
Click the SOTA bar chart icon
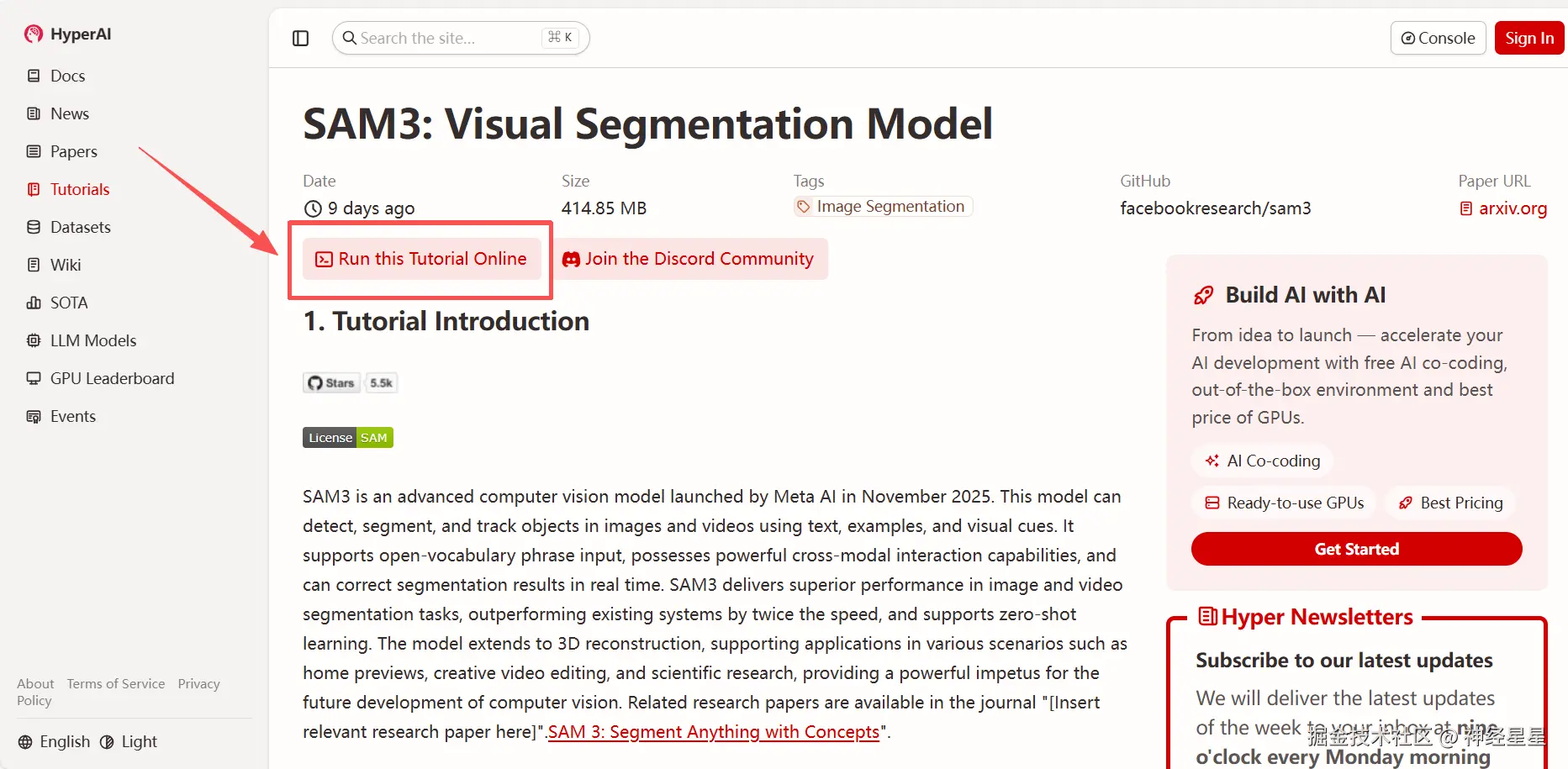point(34,303)
